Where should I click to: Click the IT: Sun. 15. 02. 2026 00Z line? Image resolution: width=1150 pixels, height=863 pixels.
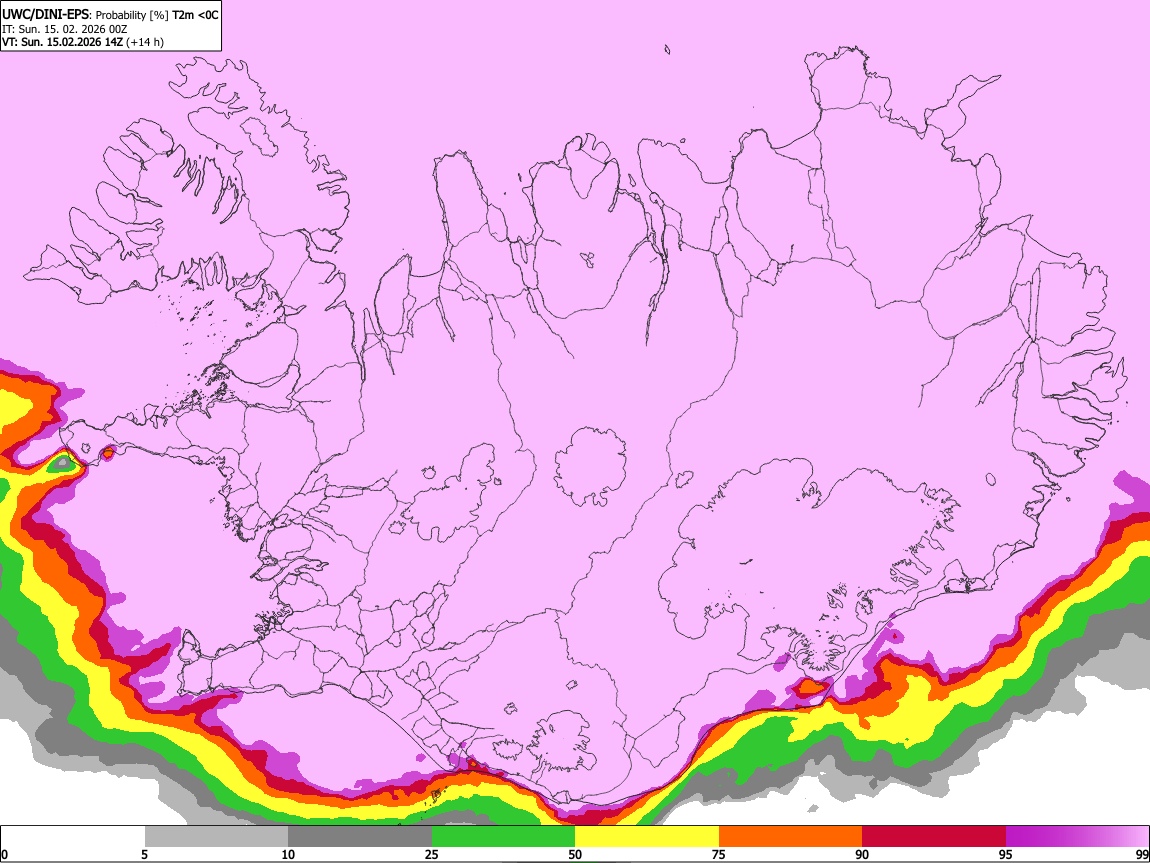click(x=65, y=29)
